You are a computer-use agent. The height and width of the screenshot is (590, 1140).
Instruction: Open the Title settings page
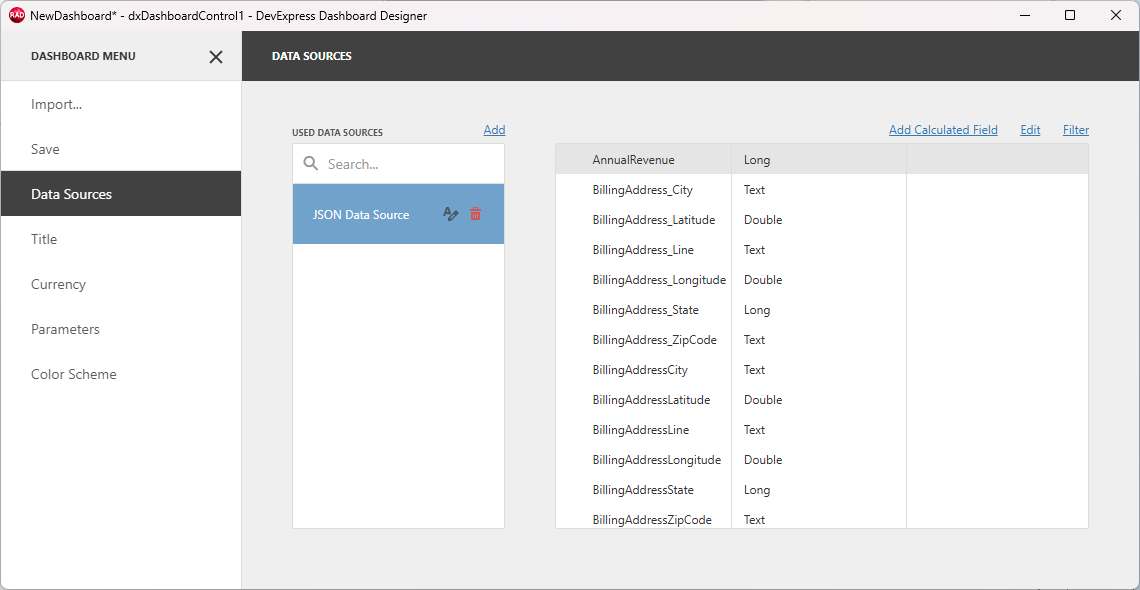[x=44, y=239]
